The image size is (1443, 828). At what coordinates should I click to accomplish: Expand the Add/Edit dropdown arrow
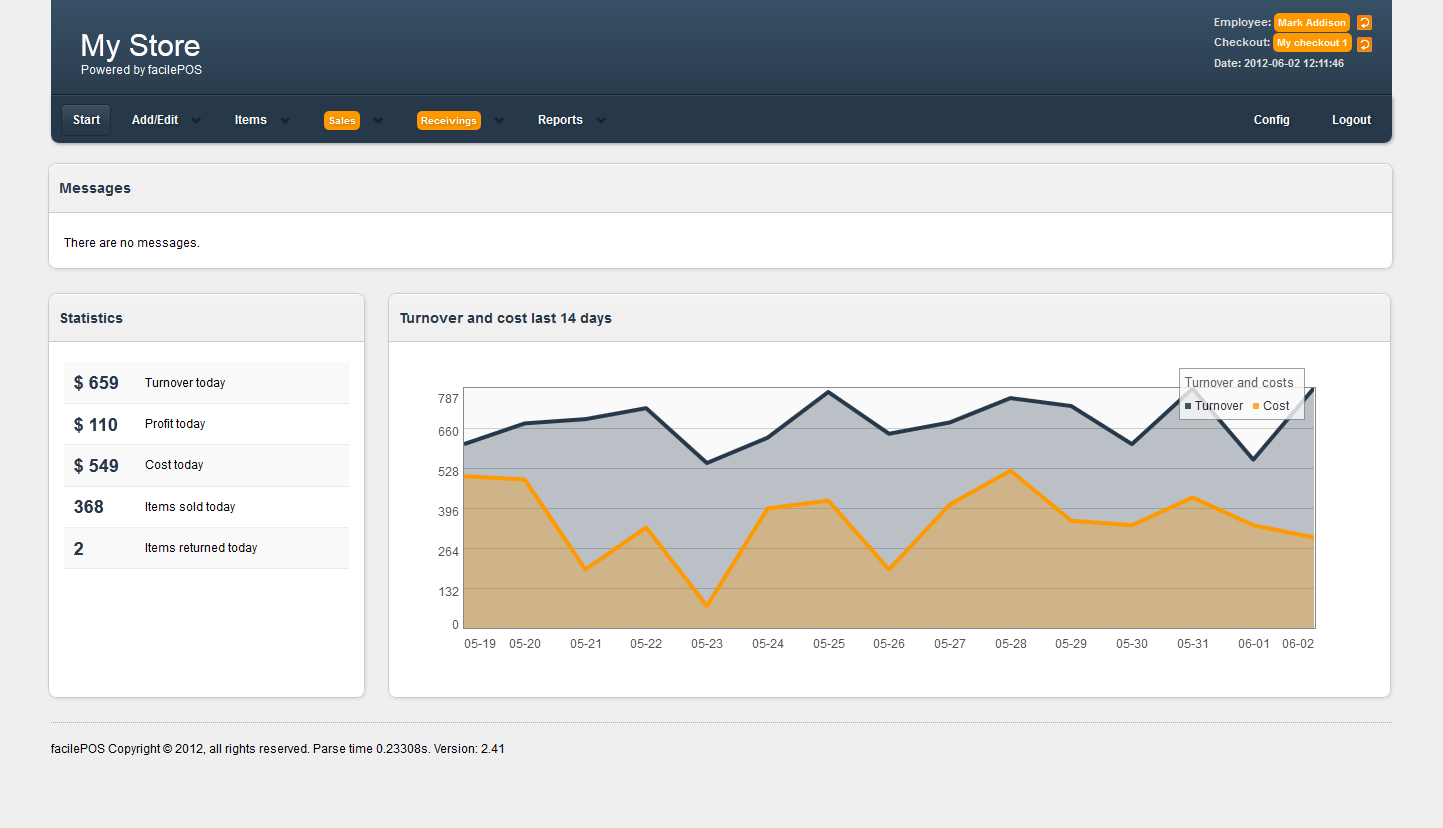coord(196,121)
